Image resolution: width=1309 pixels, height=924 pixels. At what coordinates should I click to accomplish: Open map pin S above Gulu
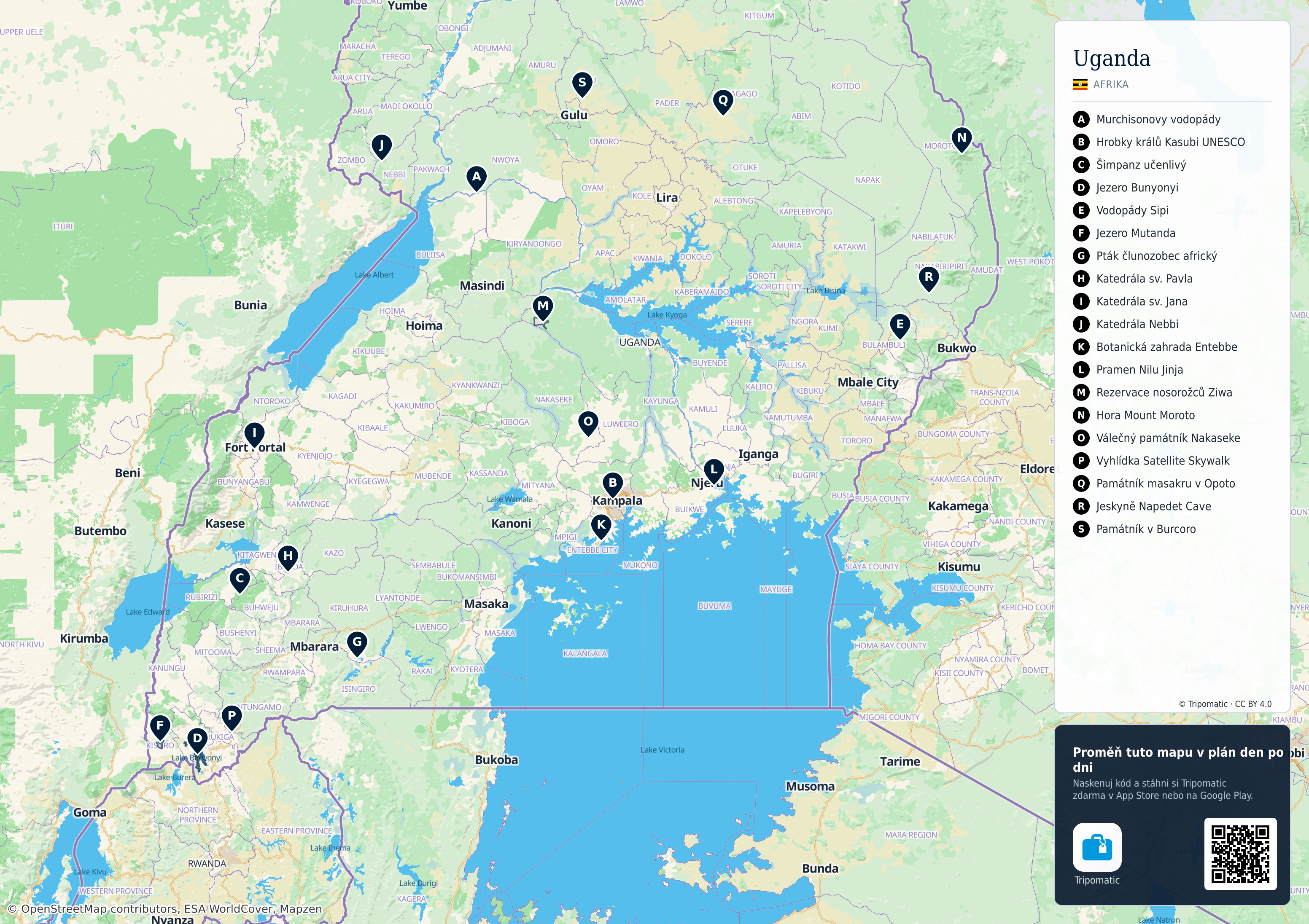pos(582,84)
